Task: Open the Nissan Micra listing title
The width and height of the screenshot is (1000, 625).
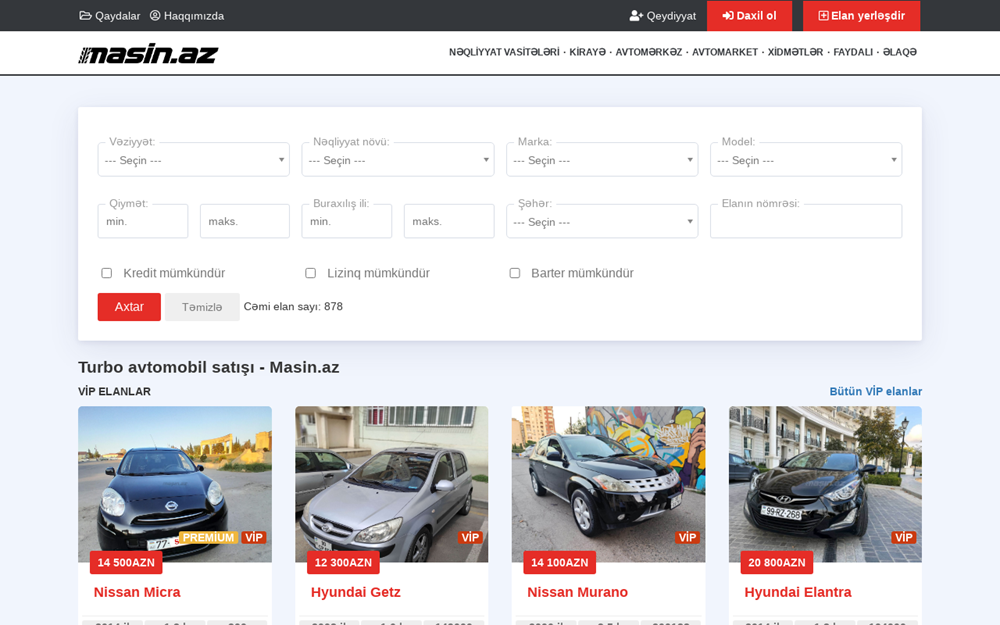Action: coord(137,592)
